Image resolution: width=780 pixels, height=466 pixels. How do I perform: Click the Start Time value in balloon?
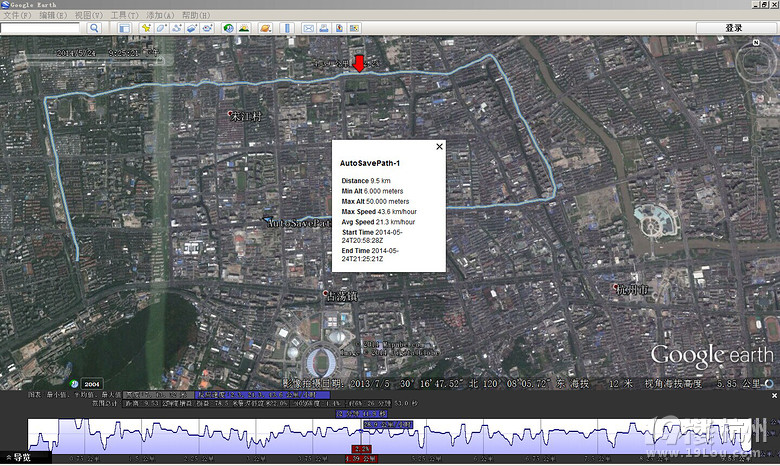[x=373, y=236]
